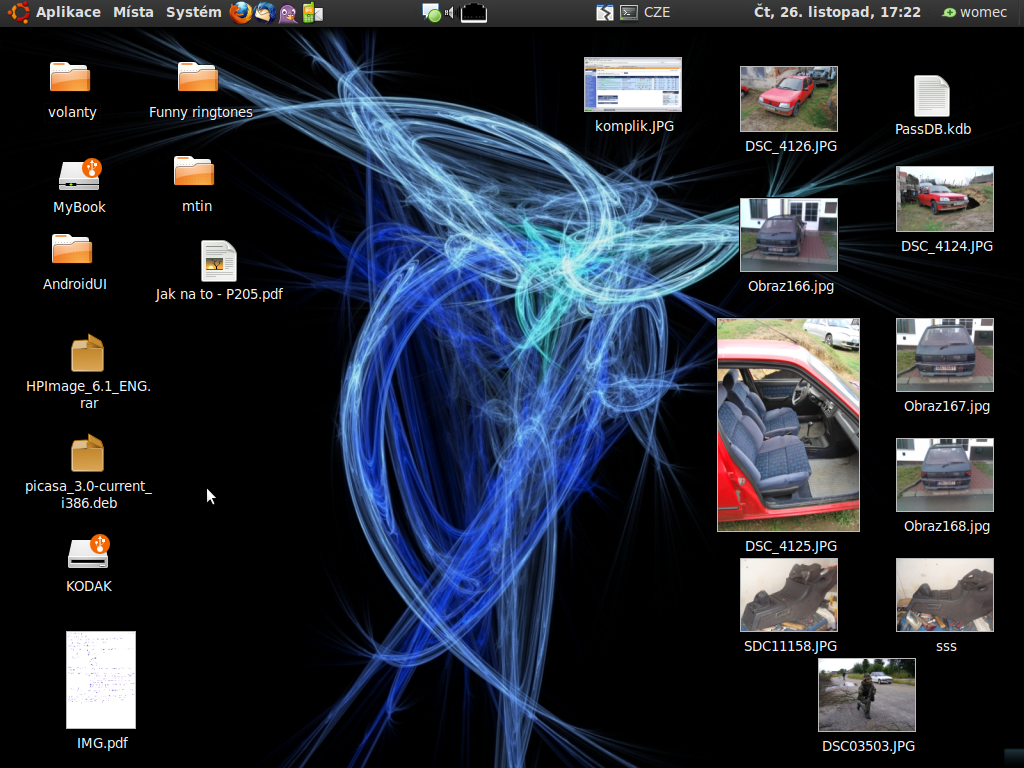Select the MyBook USB drive icon
The height and width of the screenshot is (768, 1024).
point(79,175)
